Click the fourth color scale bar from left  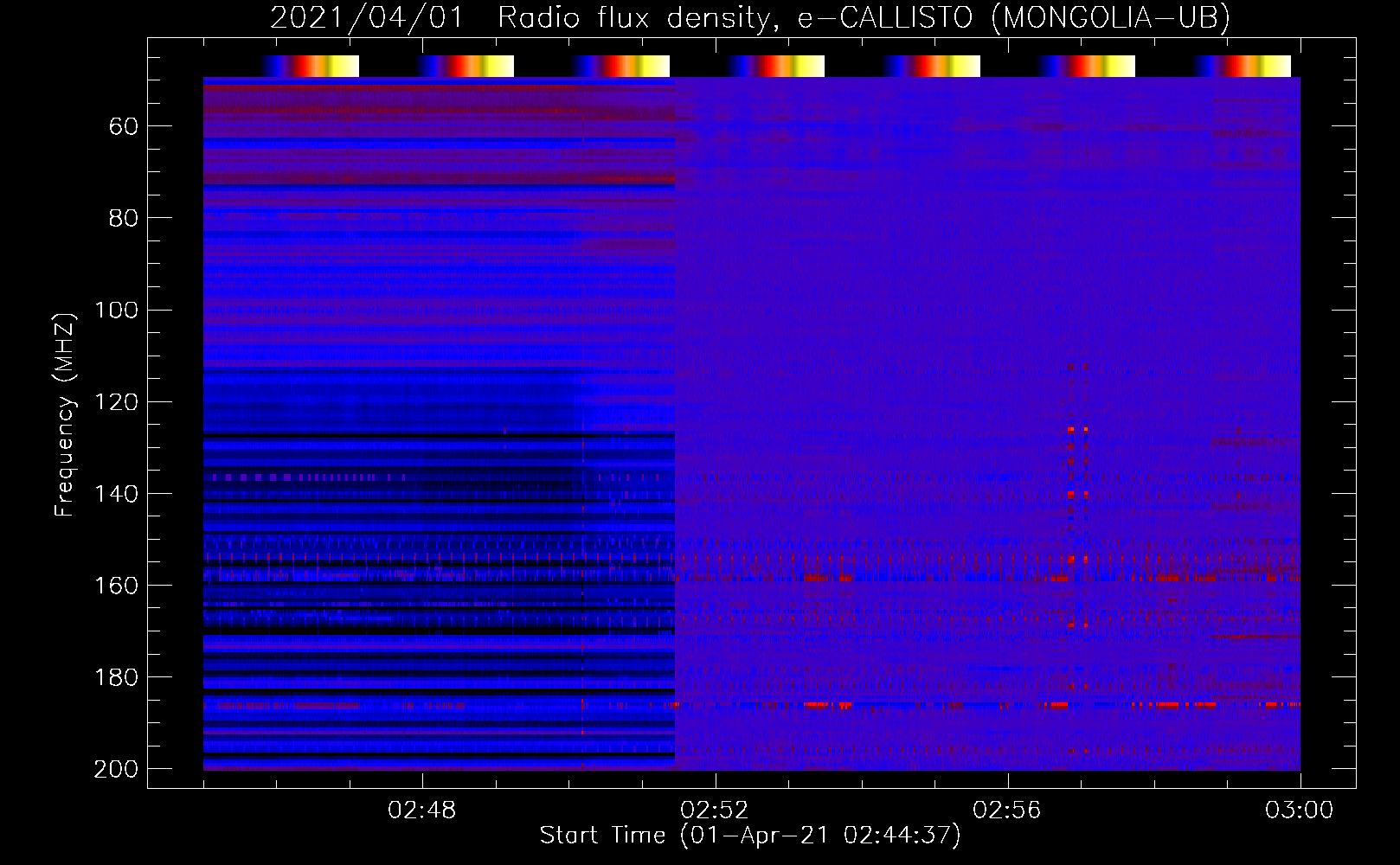pos(776,66)
